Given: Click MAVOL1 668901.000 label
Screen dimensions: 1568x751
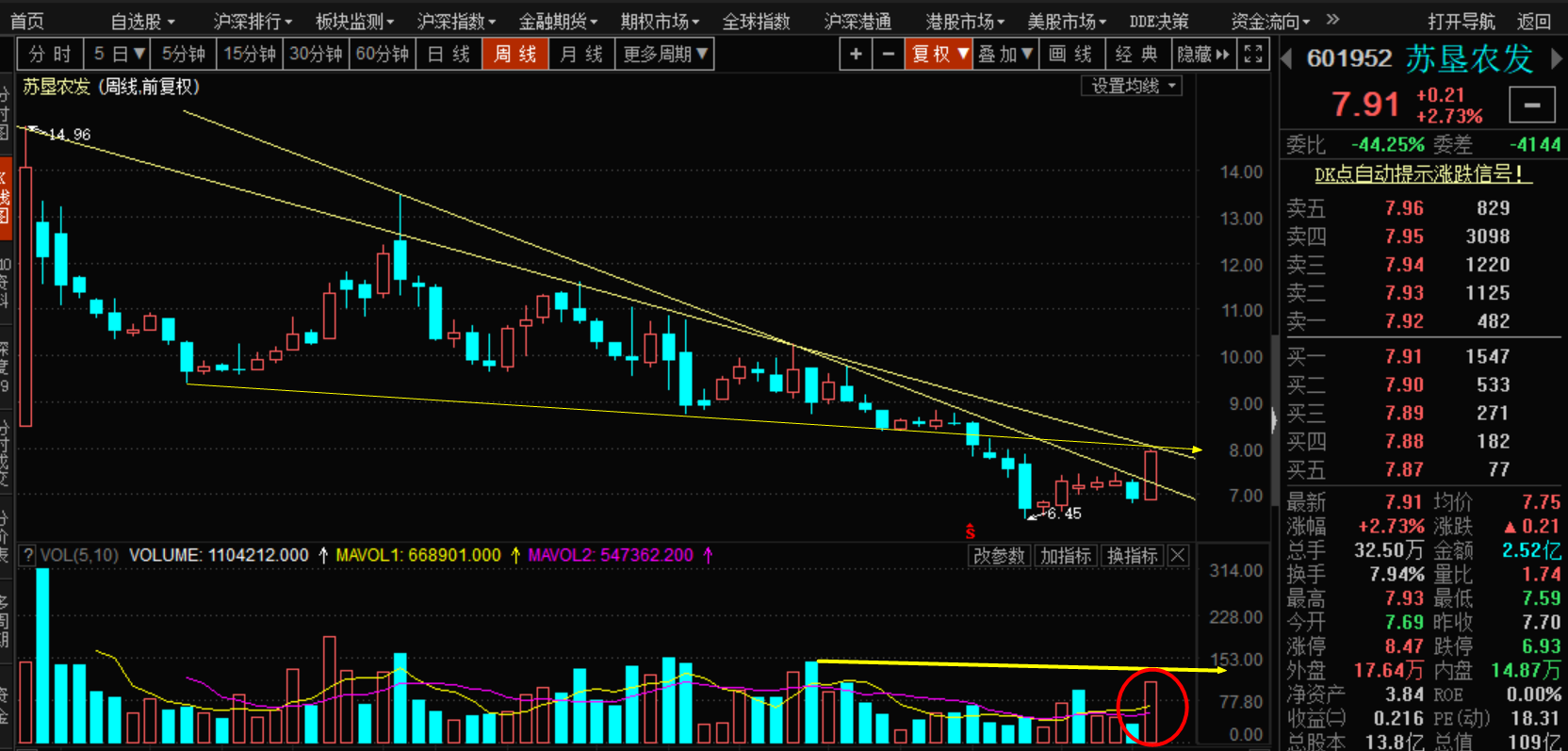Looking at the screenshot, I should tap(418, 555).
